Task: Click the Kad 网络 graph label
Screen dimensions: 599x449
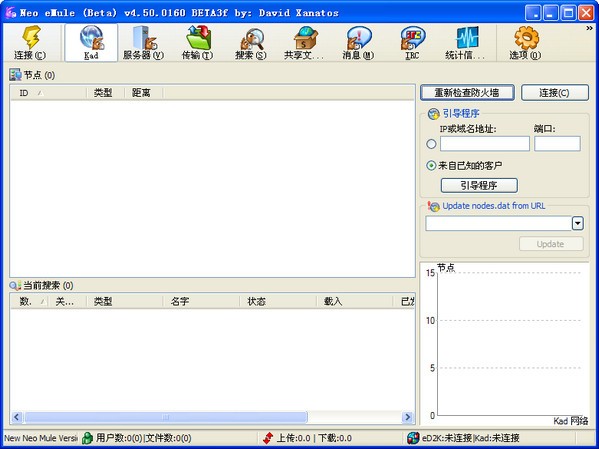Action: (x=571, y=421)
